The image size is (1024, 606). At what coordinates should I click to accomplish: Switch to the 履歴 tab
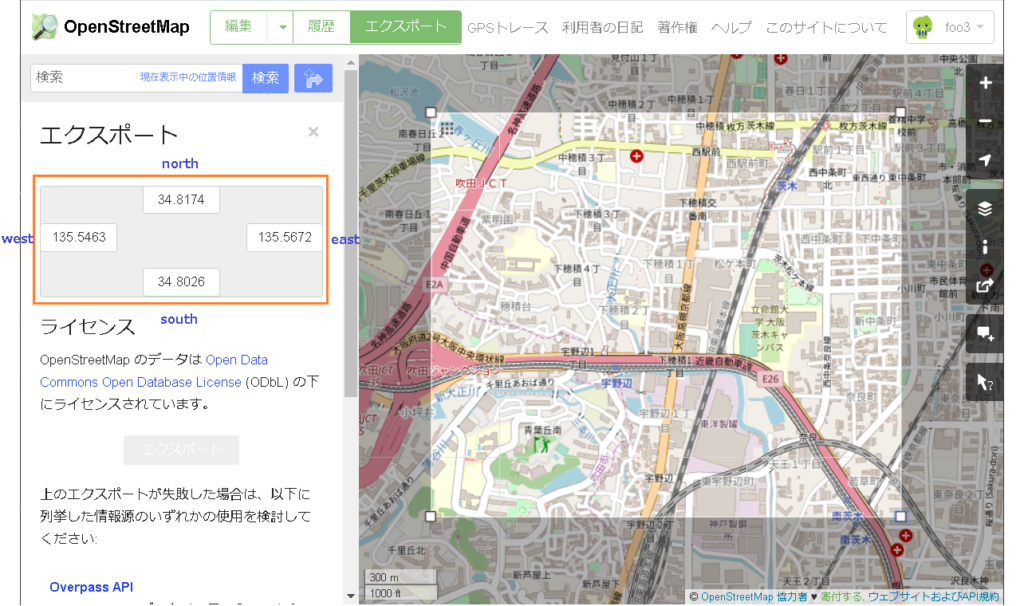[x=321, y=27]
